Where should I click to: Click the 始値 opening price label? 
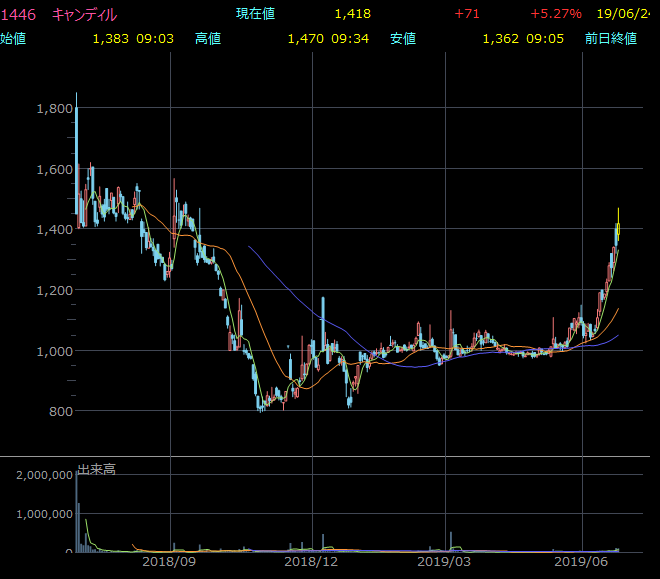(14, 39)
